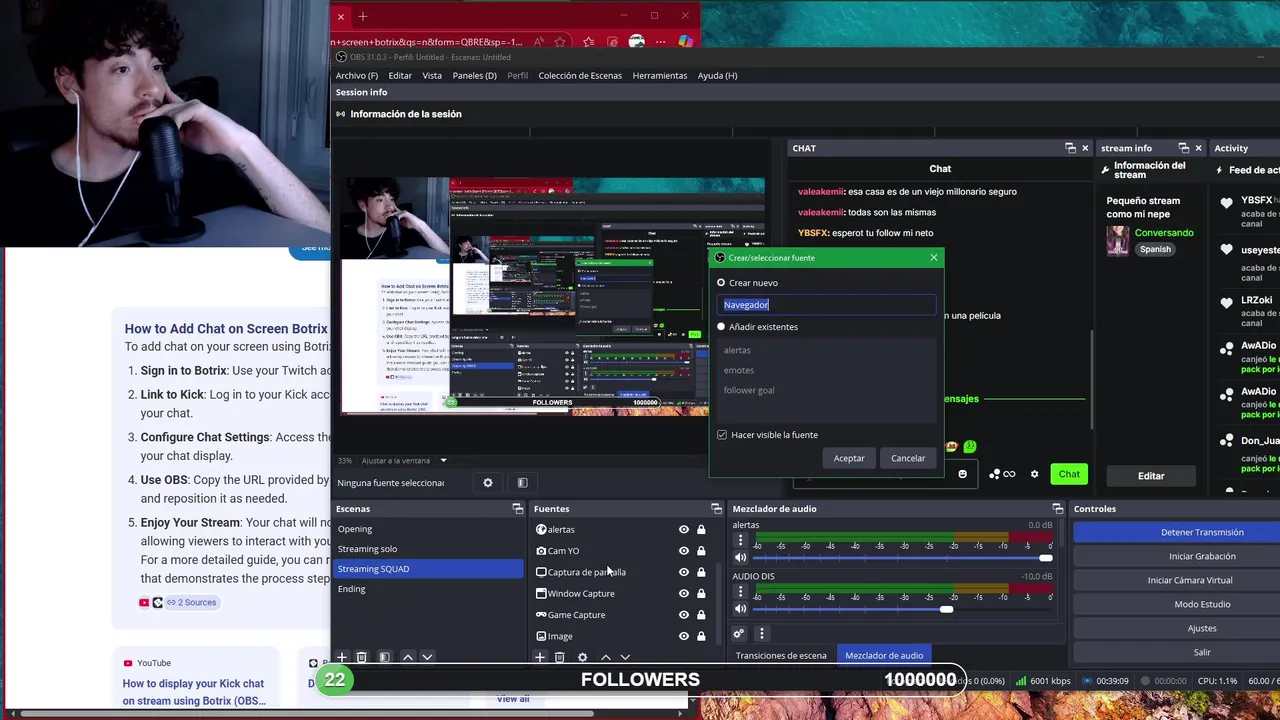Toggle the lock on the 'Game Capture' source

701,615
